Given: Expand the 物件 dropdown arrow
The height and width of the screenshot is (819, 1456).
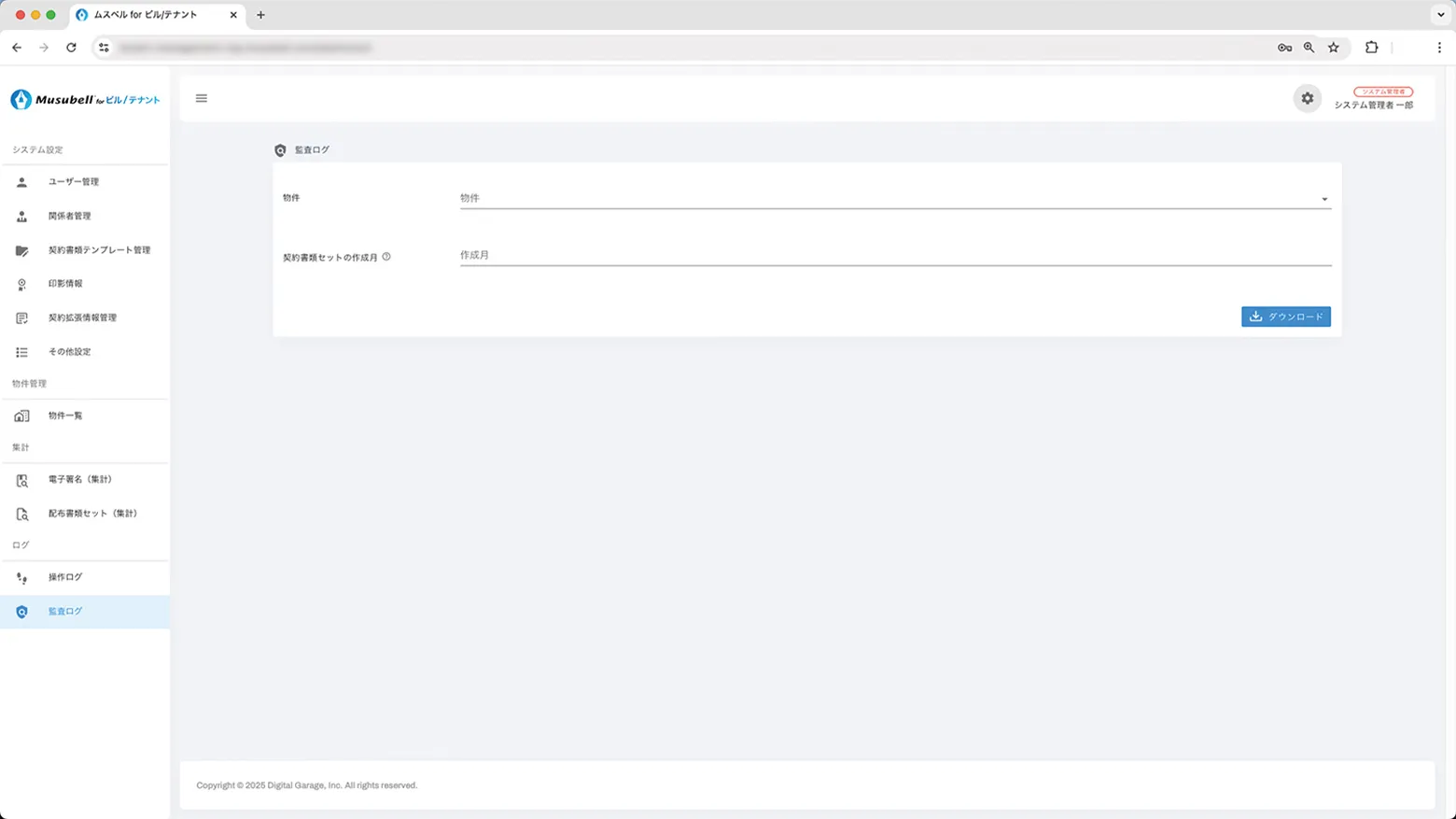Looking at the screenshot, I should 1323,199.
